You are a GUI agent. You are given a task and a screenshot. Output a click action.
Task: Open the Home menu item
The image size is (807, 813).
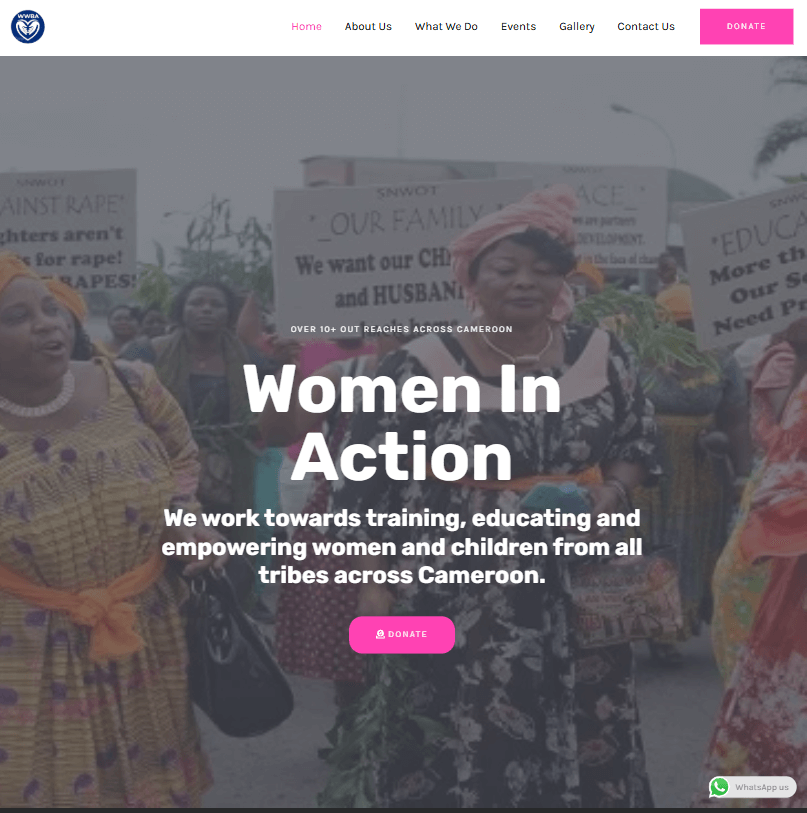pos(306,26)
